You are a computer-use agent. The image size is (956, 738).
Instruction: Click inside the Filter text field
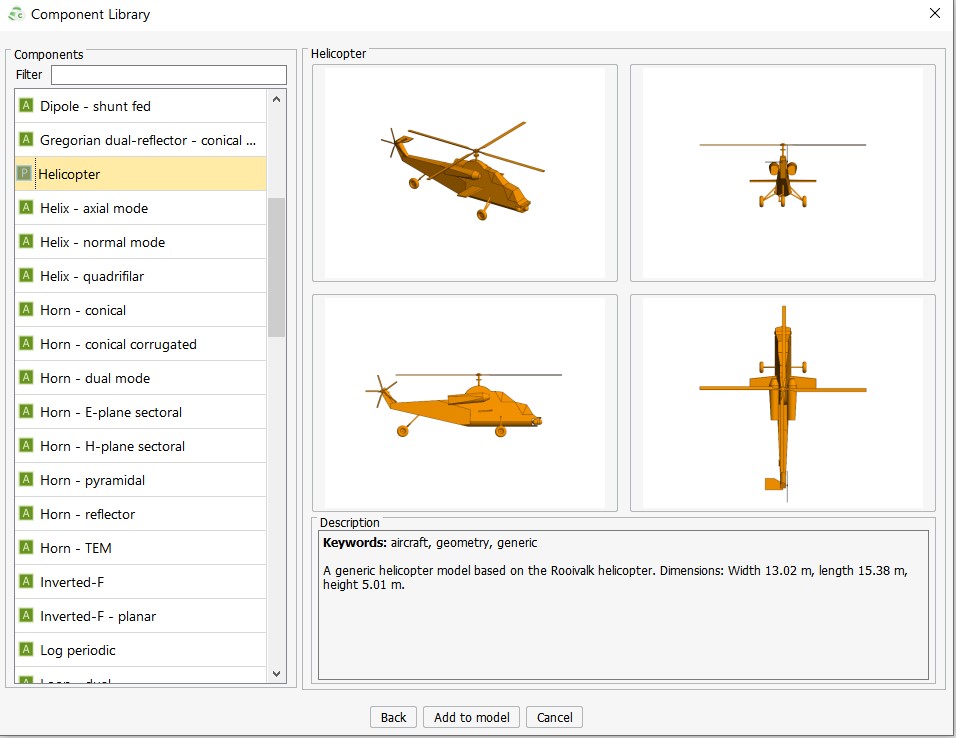click(168, 75)
